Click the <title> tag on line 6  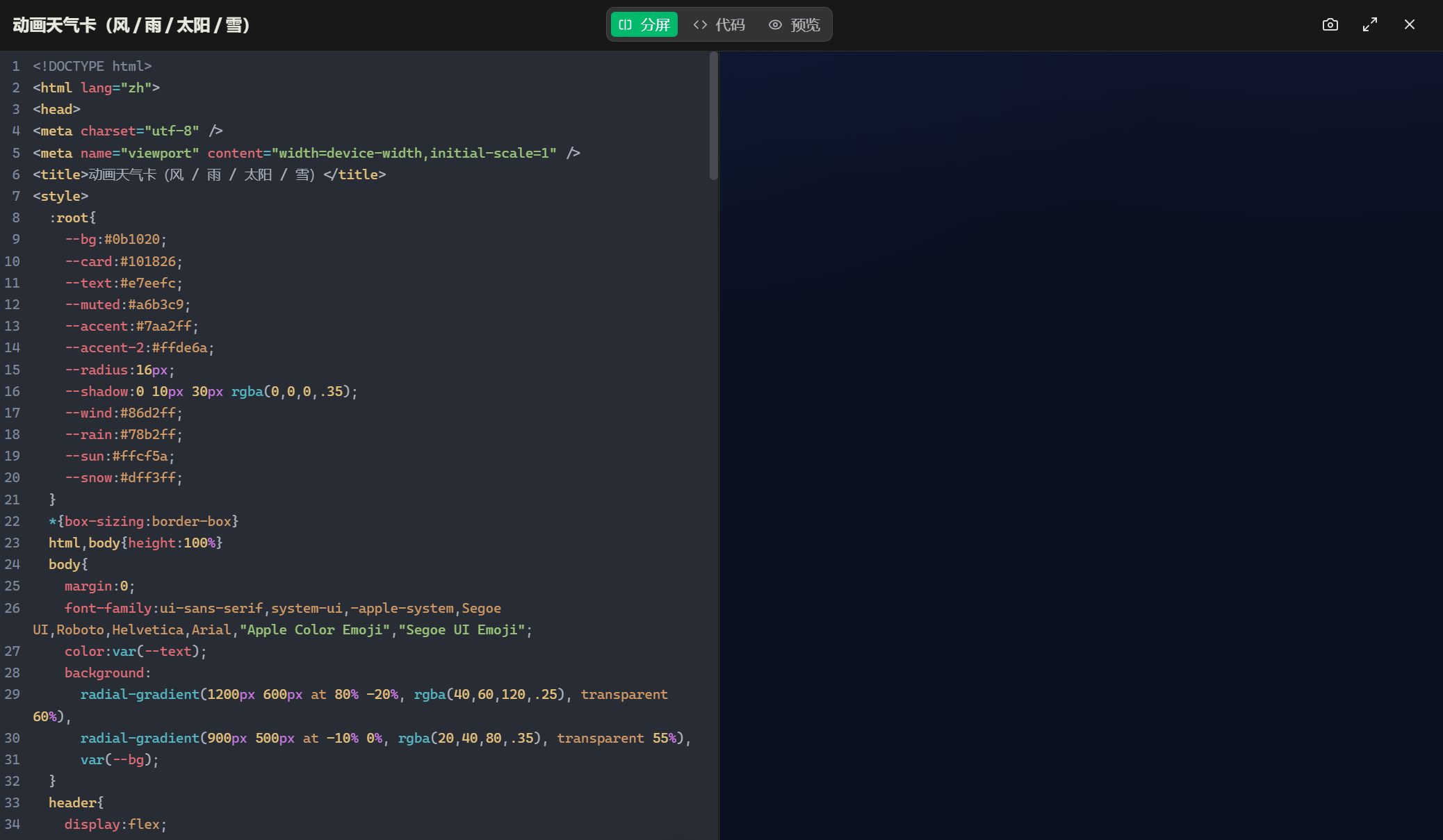tap(60, 174)
